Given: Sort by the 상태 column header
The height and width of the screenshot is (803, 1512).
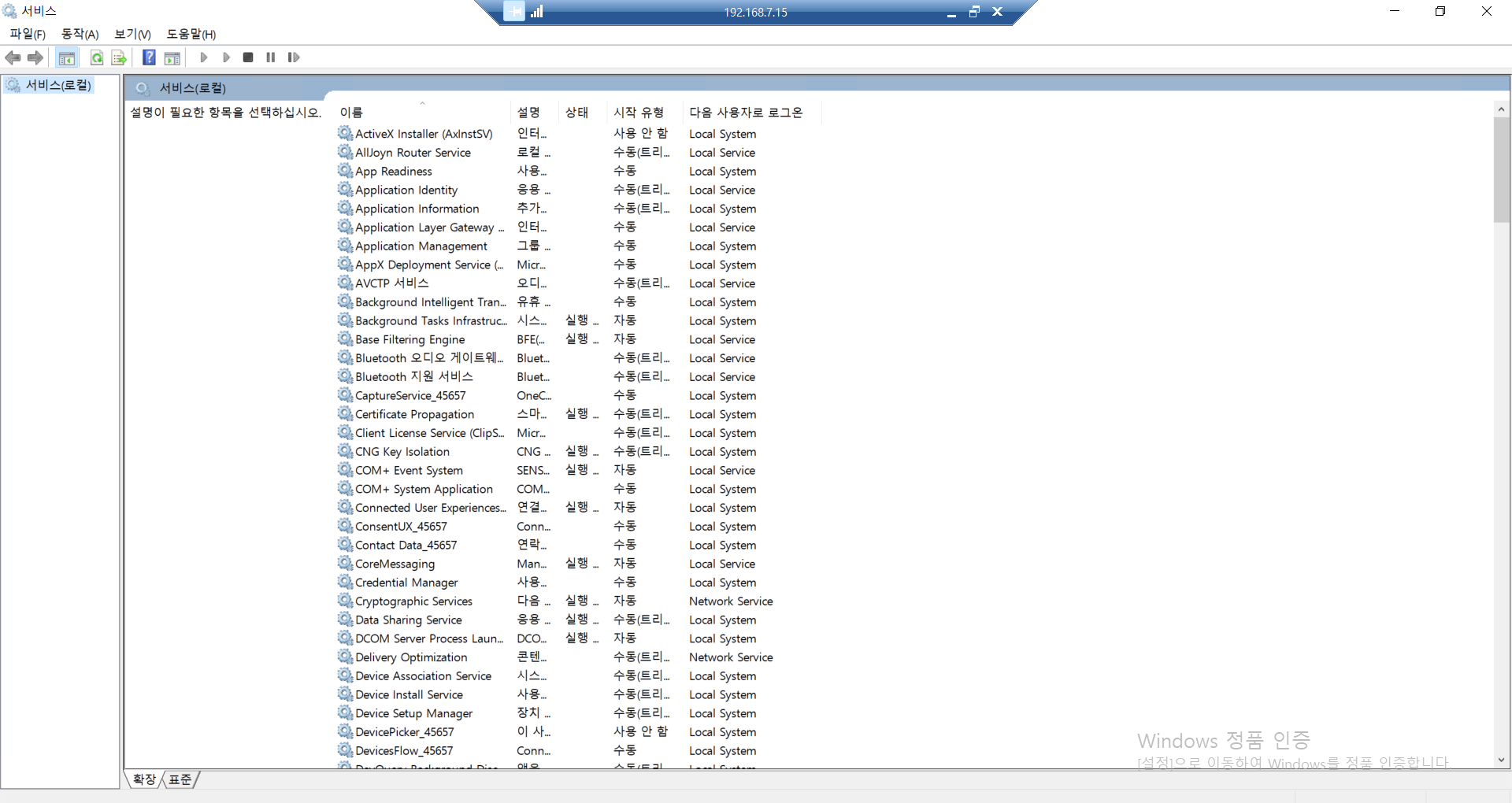Looking at the screenshot, I should 583,113.
